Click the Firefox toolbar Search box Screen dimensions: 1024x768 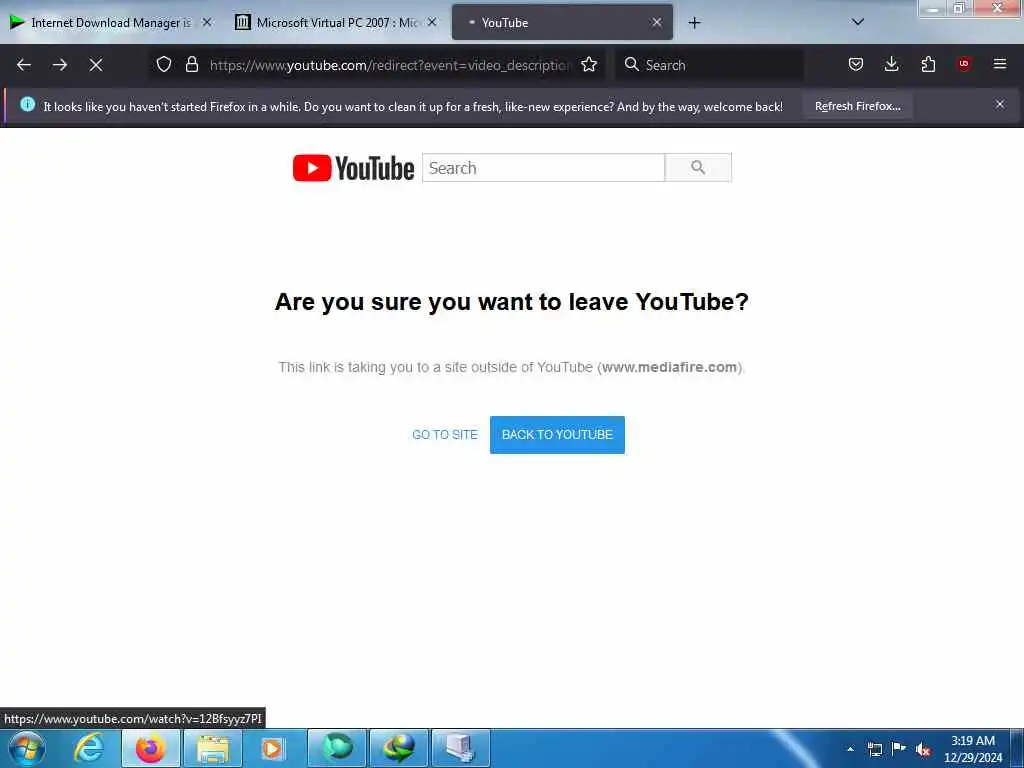[709, 65]
